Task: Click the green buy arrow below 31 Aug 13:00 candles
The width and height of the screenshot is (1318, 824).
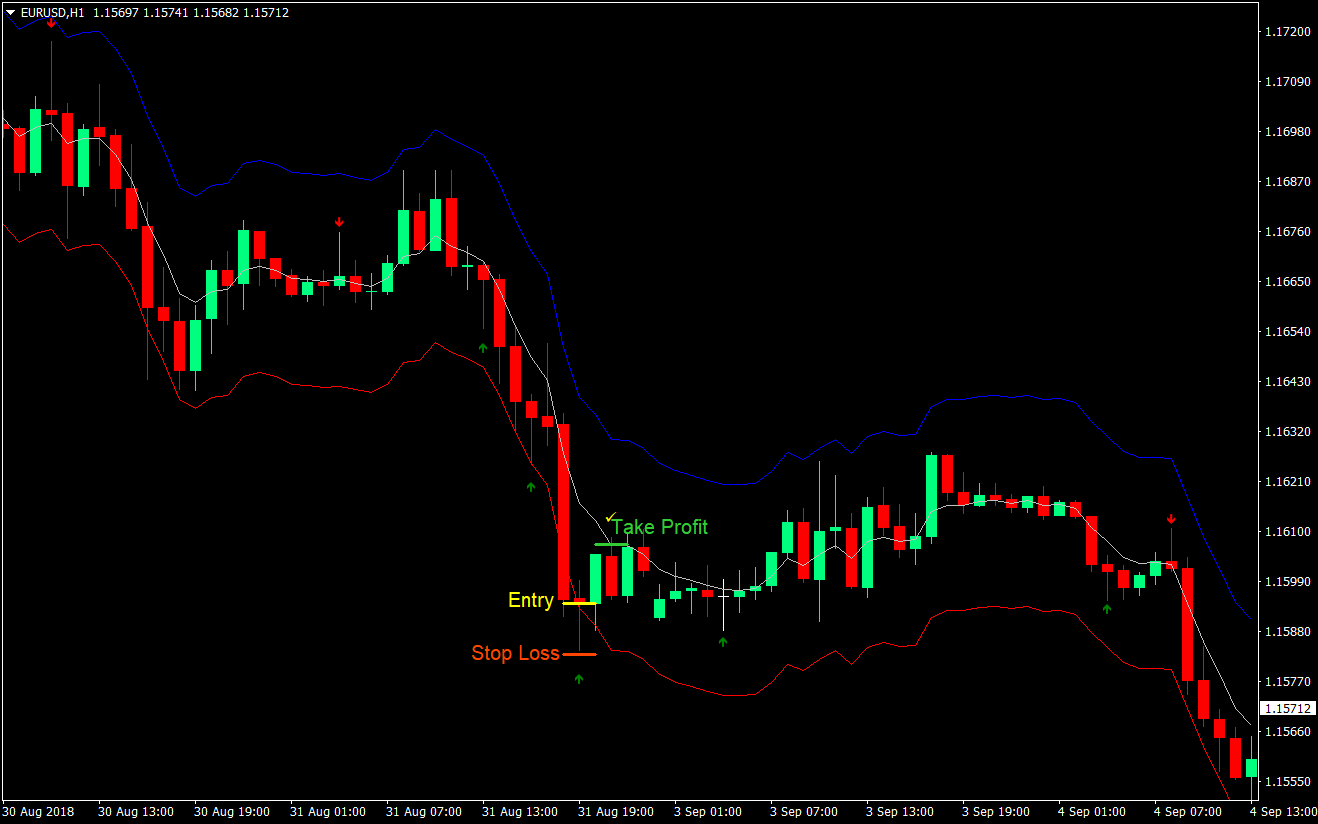Action: coord(529,487)
